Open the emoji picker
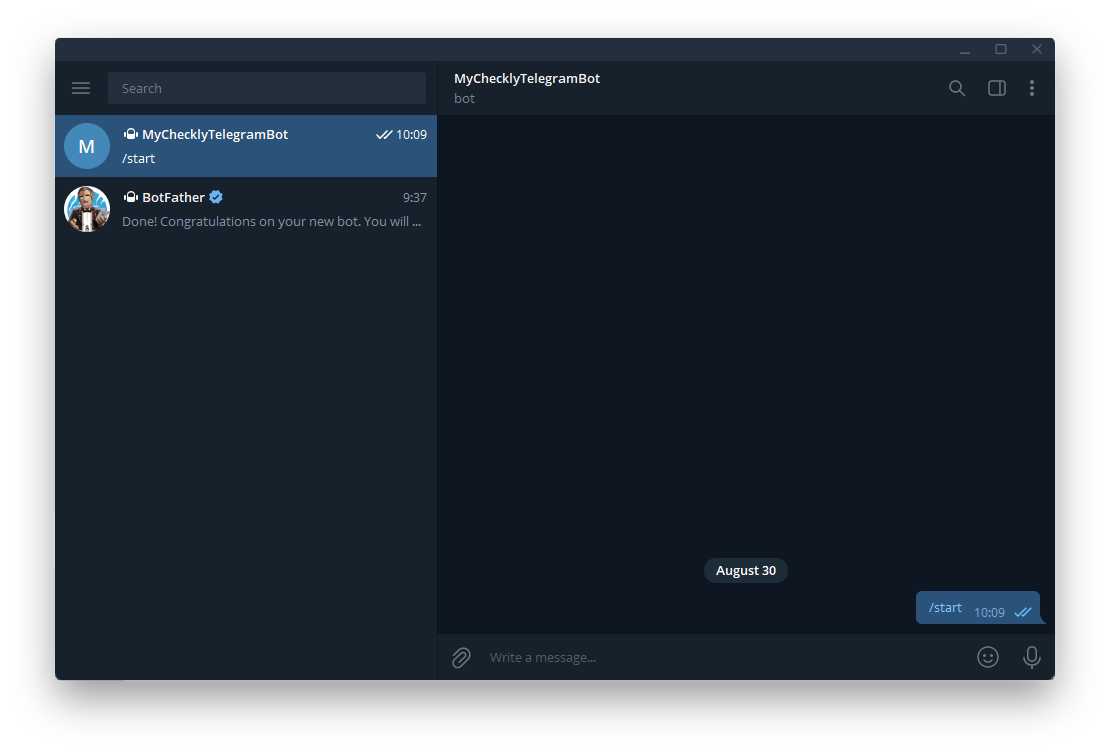1110x754 pixels. [987, 657]
